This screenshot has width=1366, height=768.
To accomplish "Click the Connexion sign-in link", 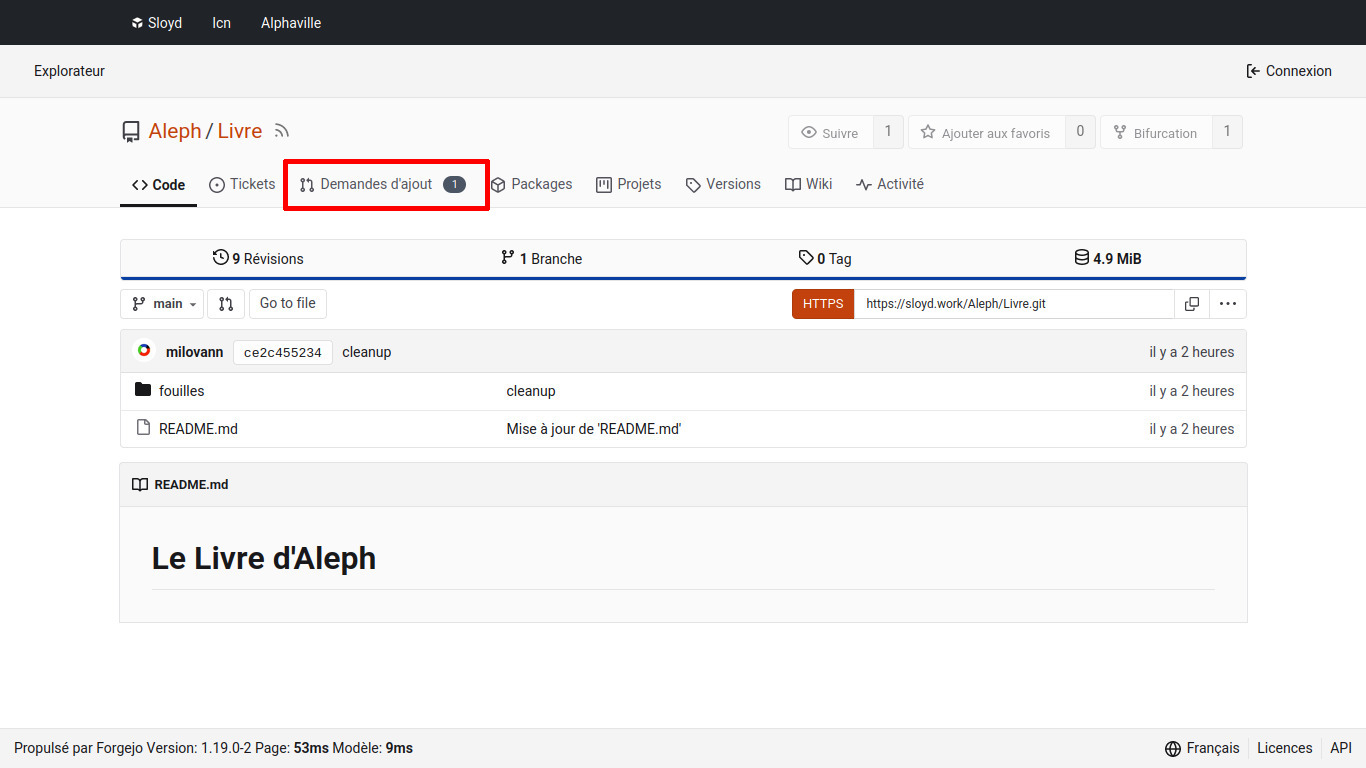I will (1288, 71).
